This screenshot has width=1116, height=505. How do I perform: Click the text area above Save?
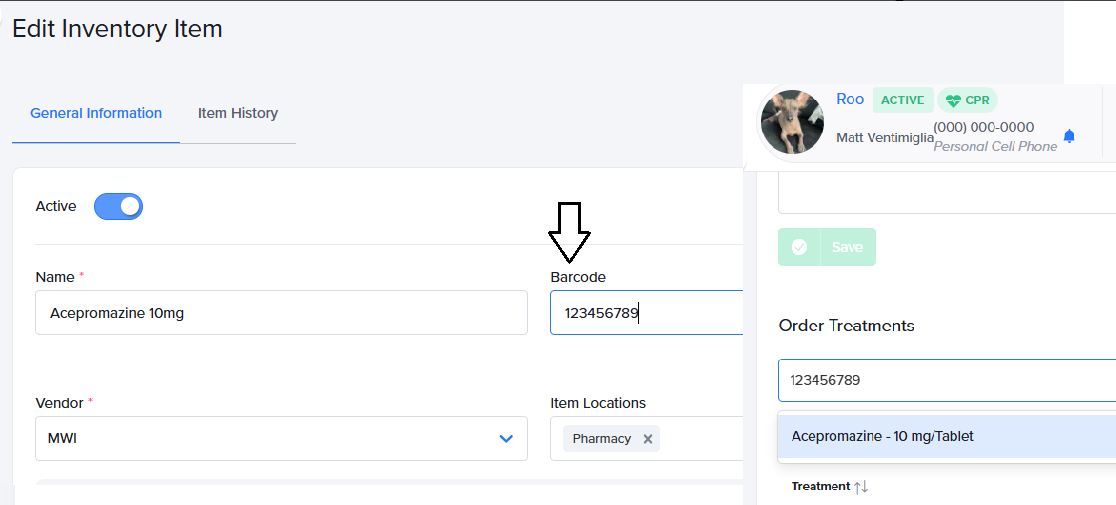point(946,192)
